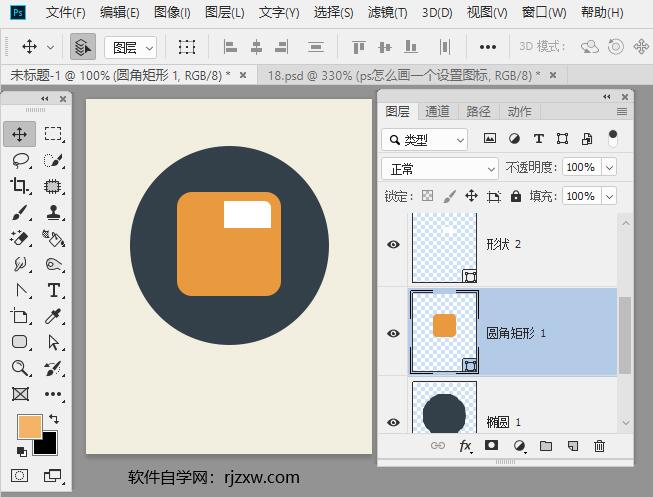Add a layer mask
The width and height of the screenshot is (653, 497).
[491, 446]
